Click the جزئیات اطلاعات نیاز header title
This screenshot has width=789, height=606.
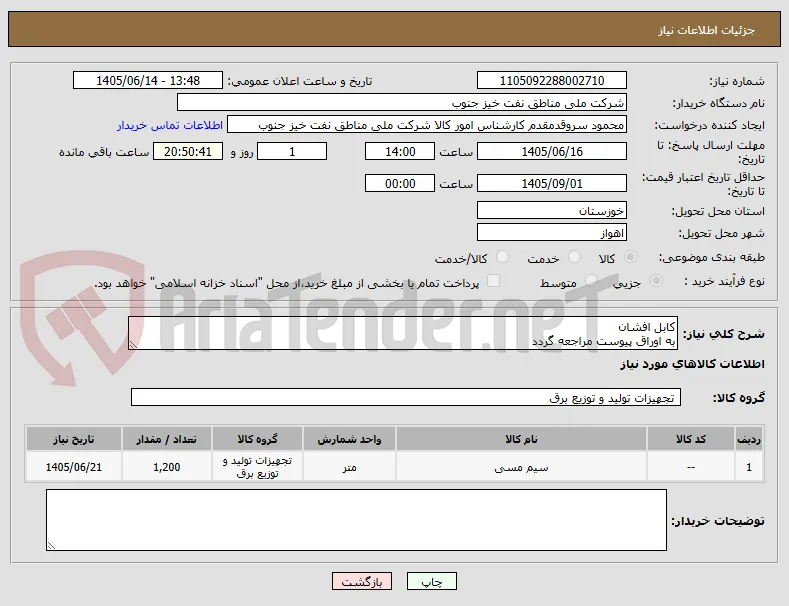[x=706, y=31]
